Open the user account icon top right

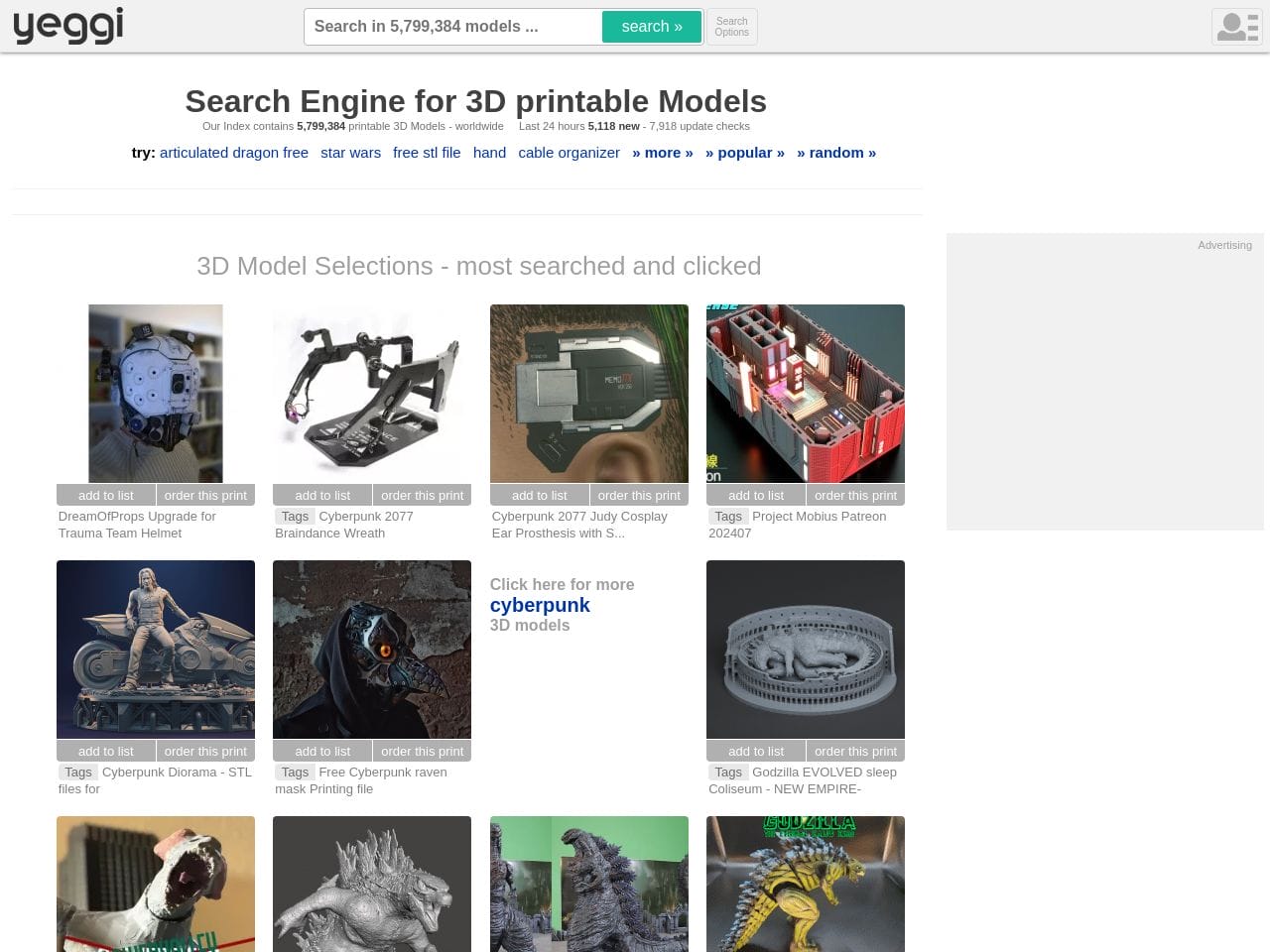pyautogui.click(x=1236, y=26)
